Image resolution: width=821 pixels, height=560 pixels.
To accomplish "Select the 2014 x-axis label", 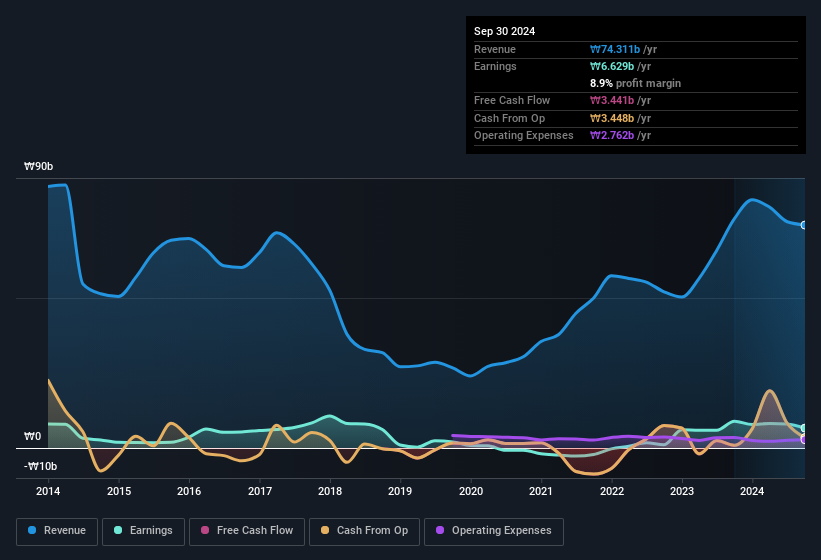I will pos(48,491).
